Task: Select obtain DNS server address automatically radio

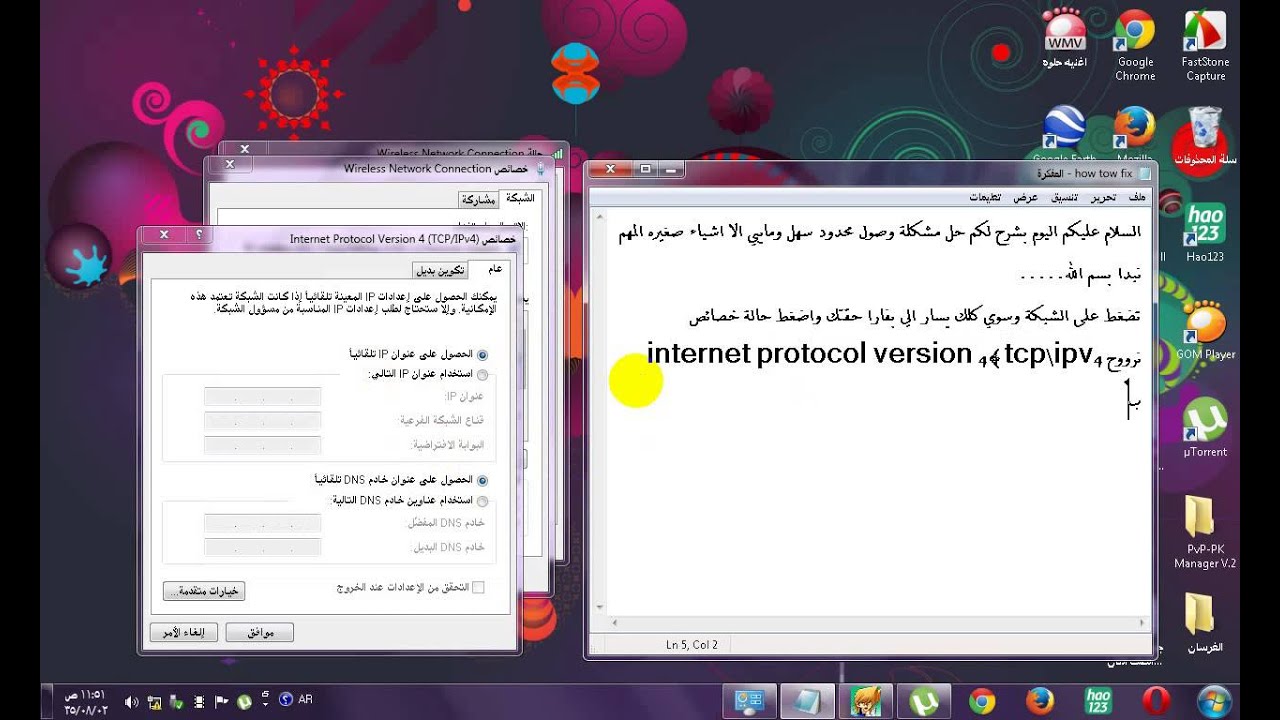Action: (x=483, y=480)
